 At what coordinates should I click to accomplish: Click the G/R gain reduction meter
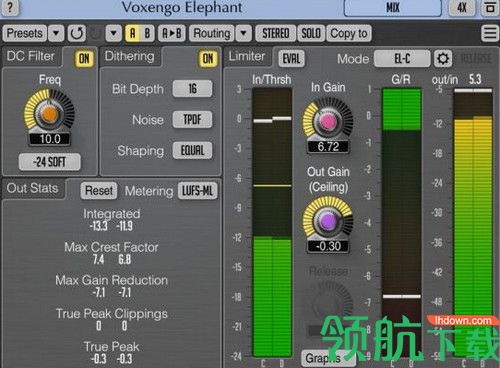(402, 223)
